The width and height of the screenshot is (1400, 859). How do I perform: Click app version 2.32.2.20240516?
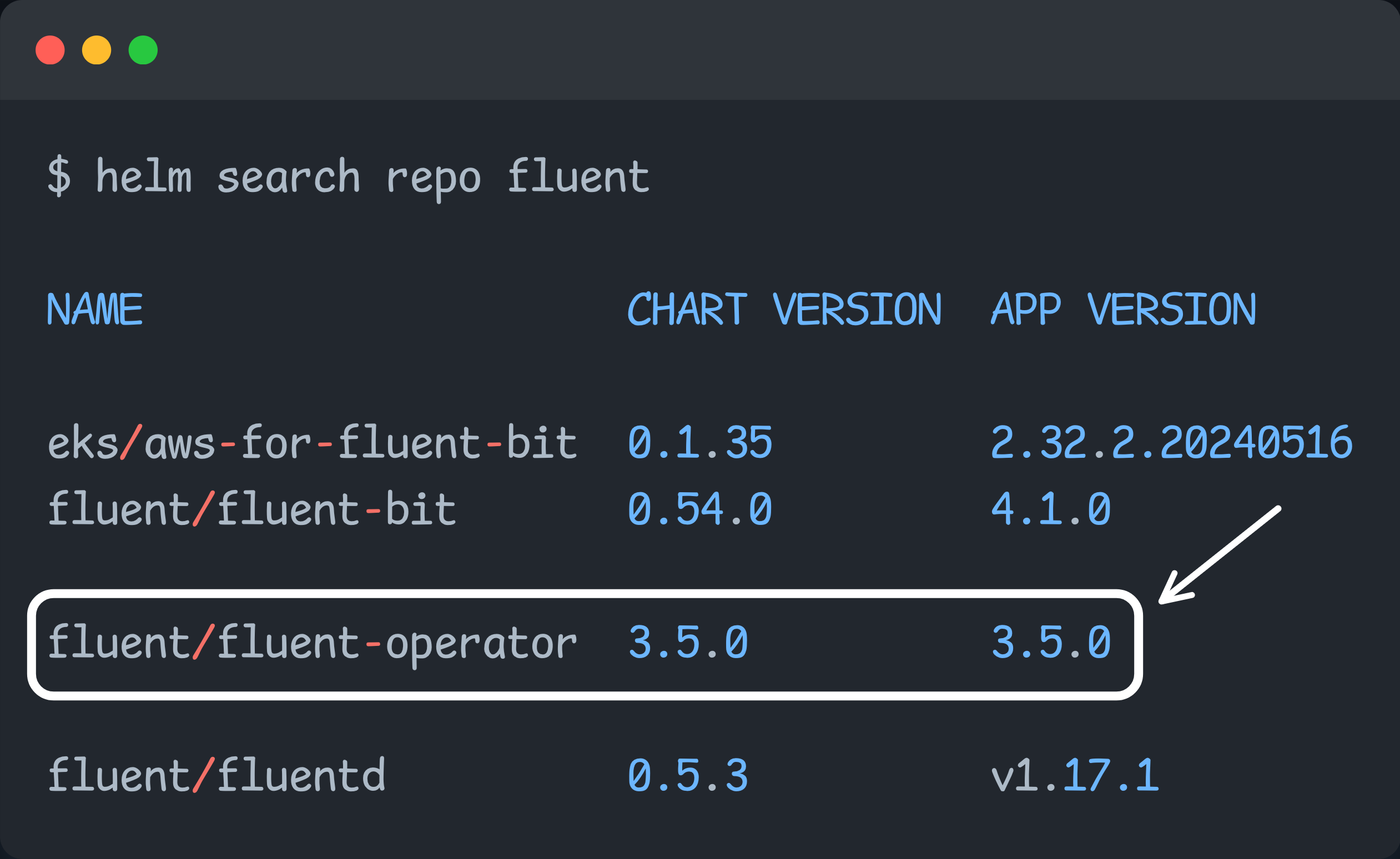(x=1172, y=443)
